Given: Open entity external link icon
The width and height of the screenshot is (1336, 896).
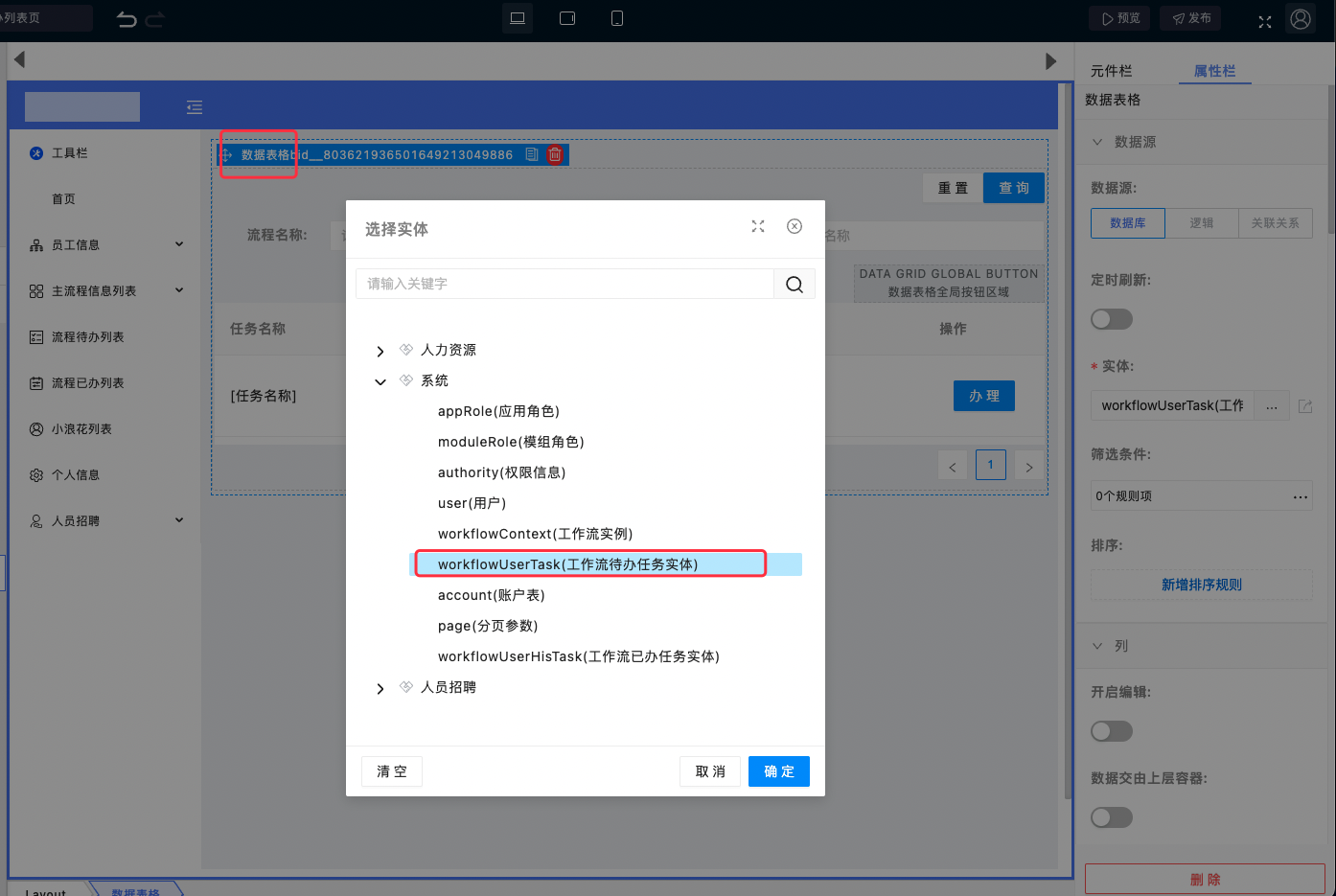Looking at the screenshot, I should (1305, 406).
